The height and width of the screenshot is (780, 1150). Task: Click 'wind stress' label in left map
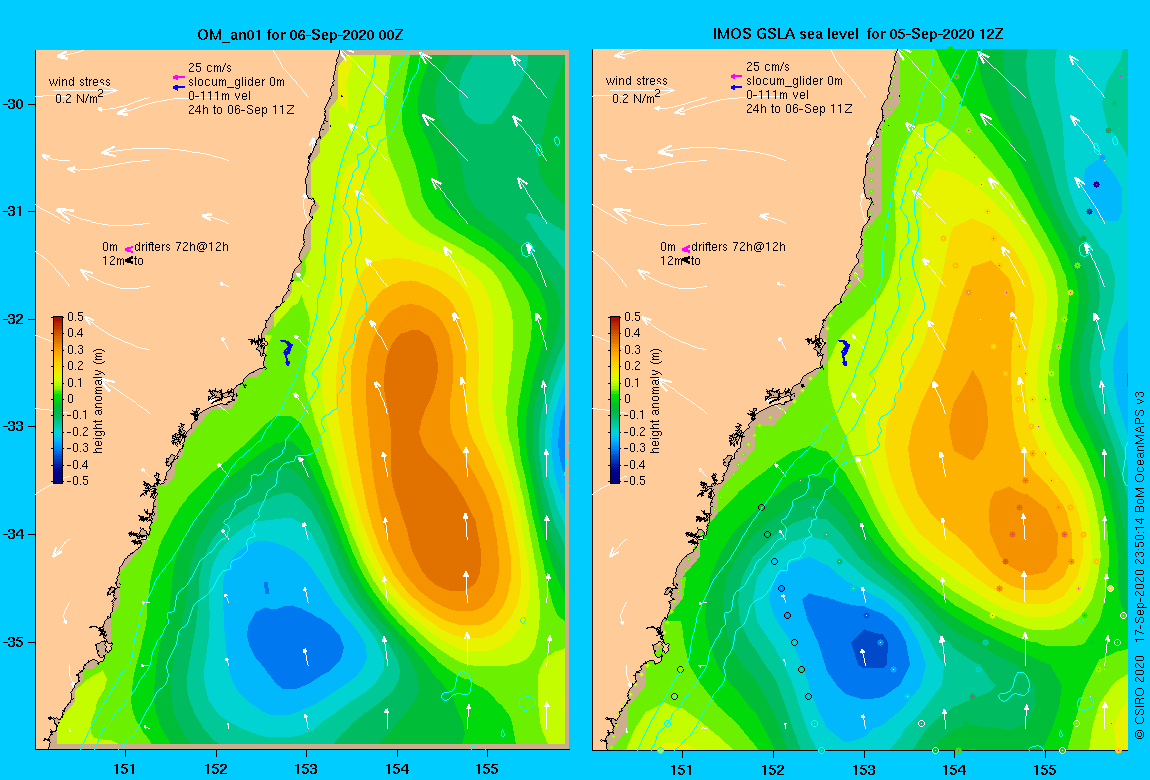tap(80, 81)
